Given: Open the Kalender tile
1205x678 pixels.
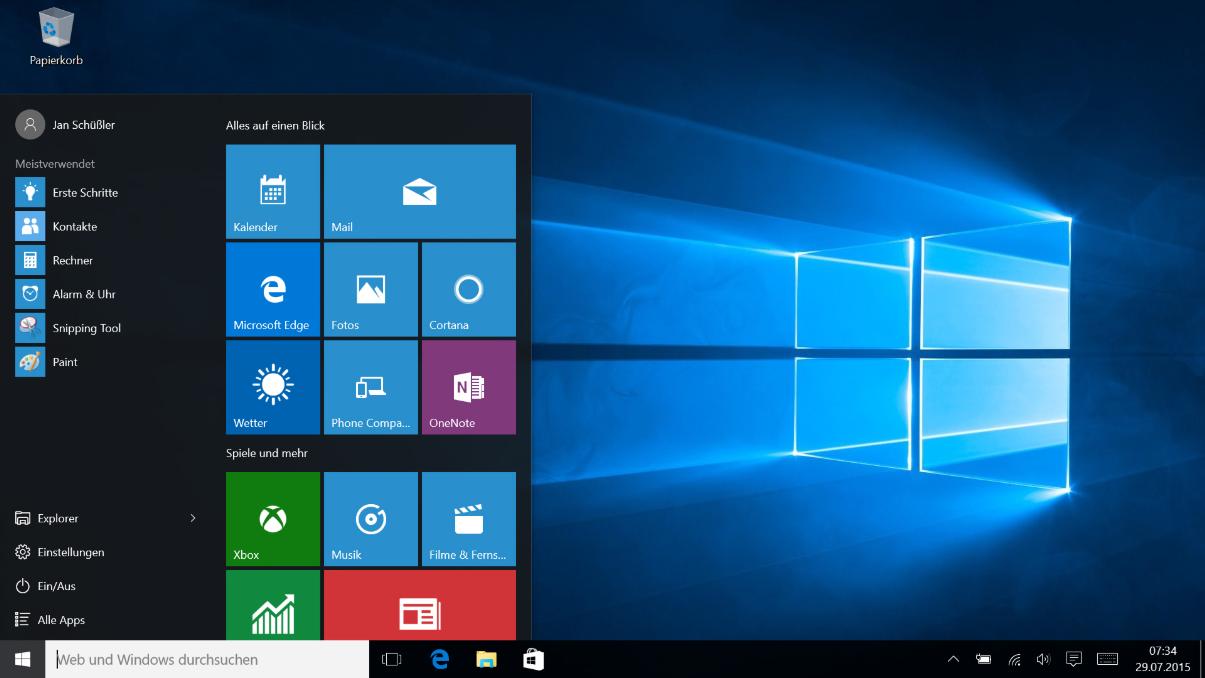Looking at the screenshot, I should [x=273, y=192].
